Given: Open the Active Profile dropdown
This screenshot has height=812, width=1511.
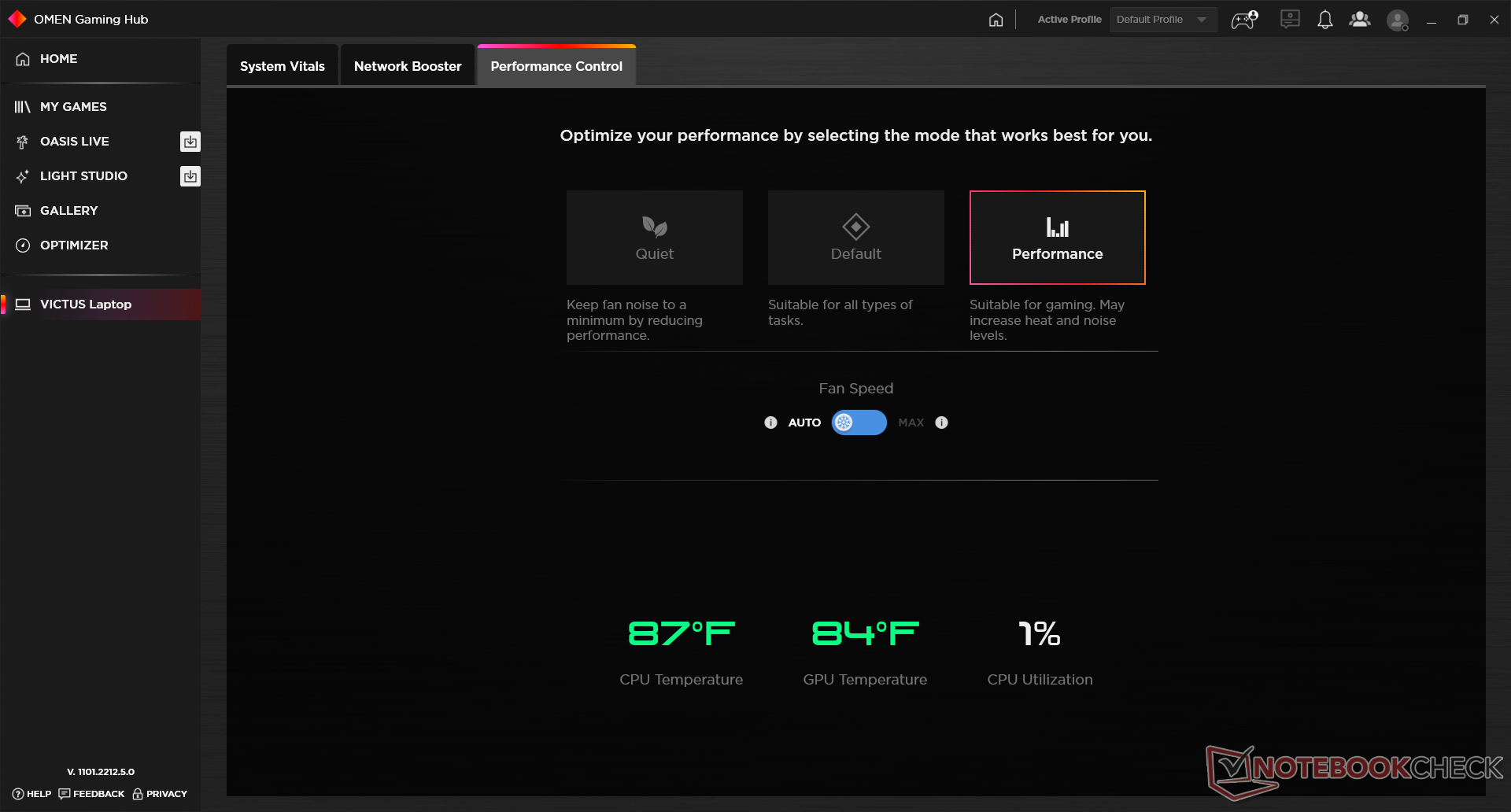Looking at the screenshot, I should pos(1163,20).
